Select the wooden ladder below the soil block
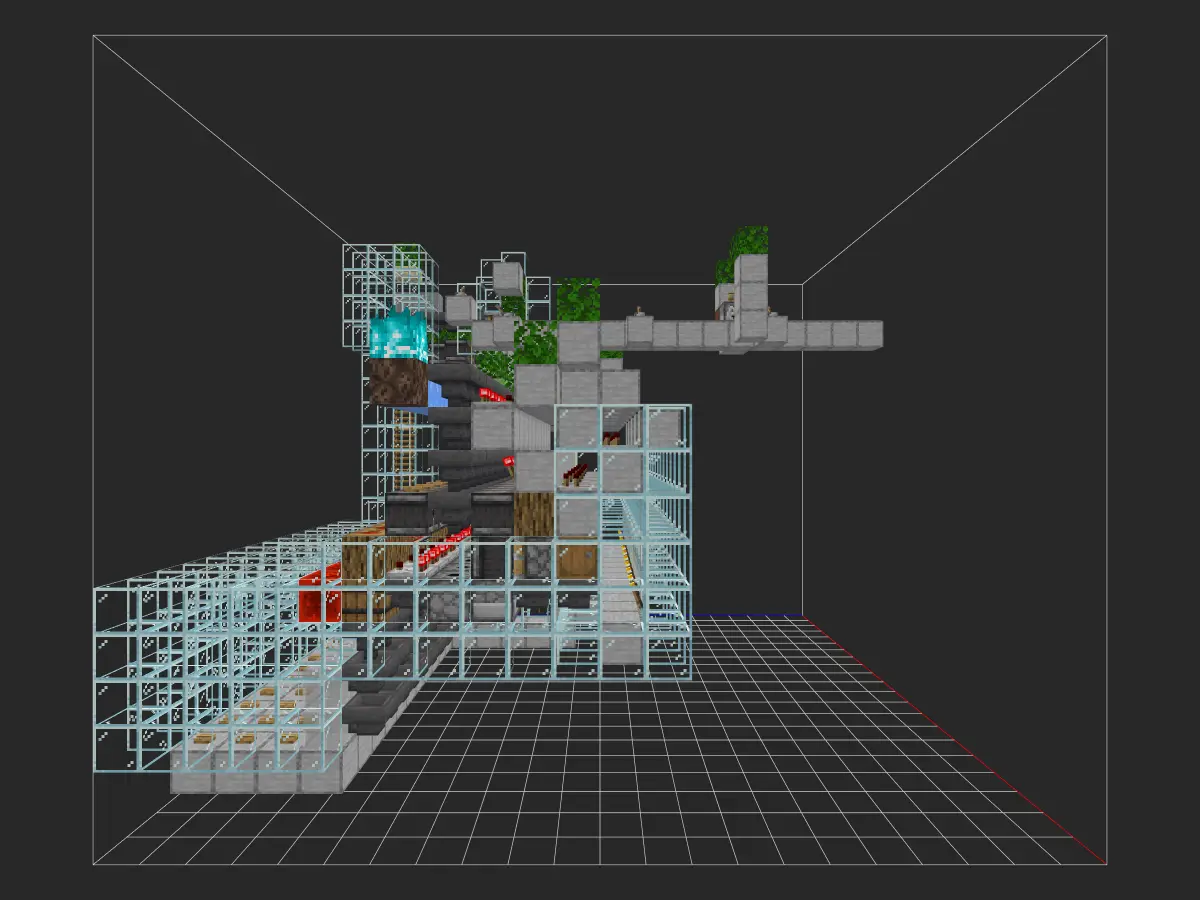This screenshot has height=900, width=1200. (404, 448)
